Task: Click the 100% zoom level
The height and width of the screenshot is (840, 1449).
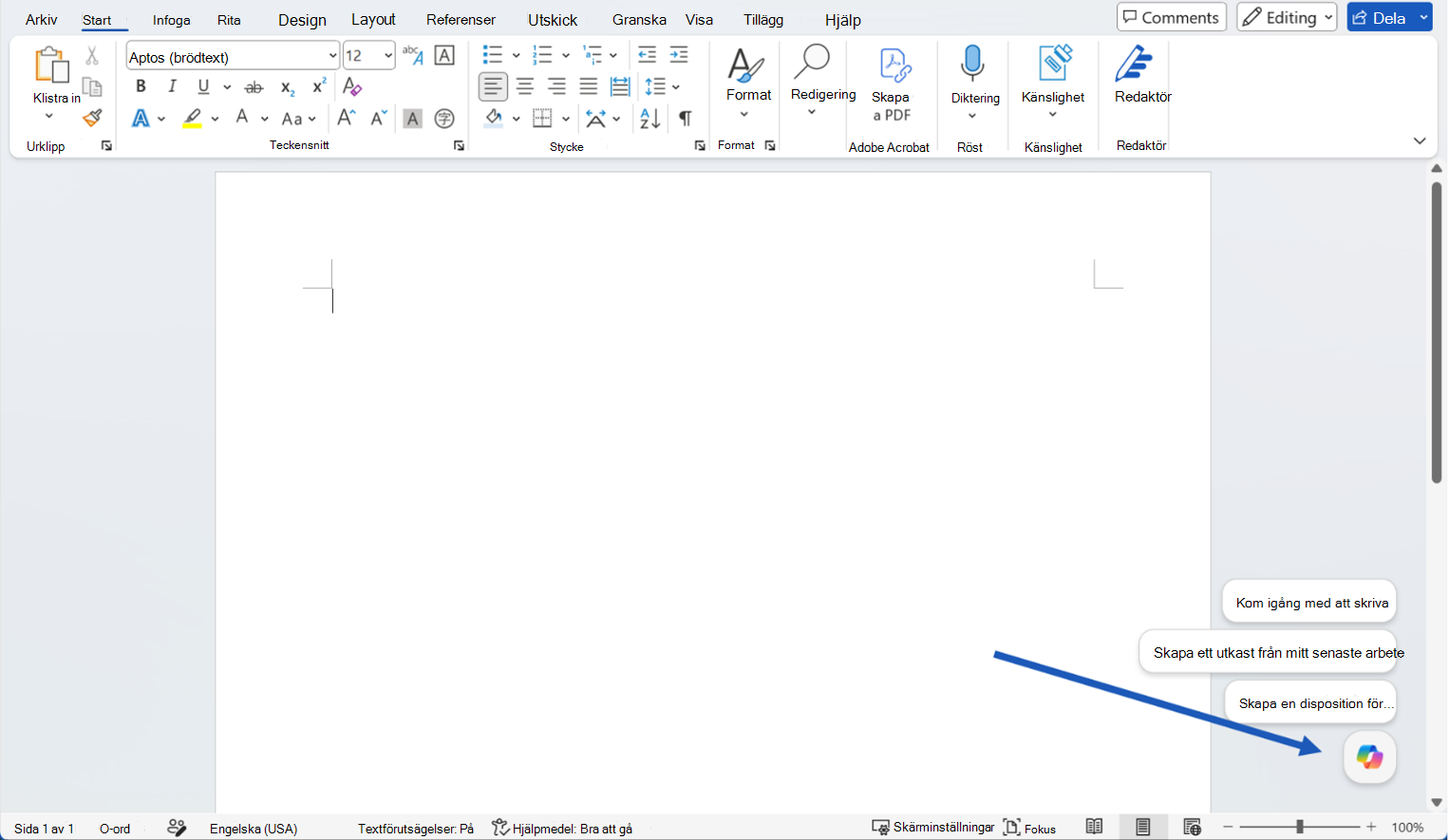Action: (x=1407, y=828)
